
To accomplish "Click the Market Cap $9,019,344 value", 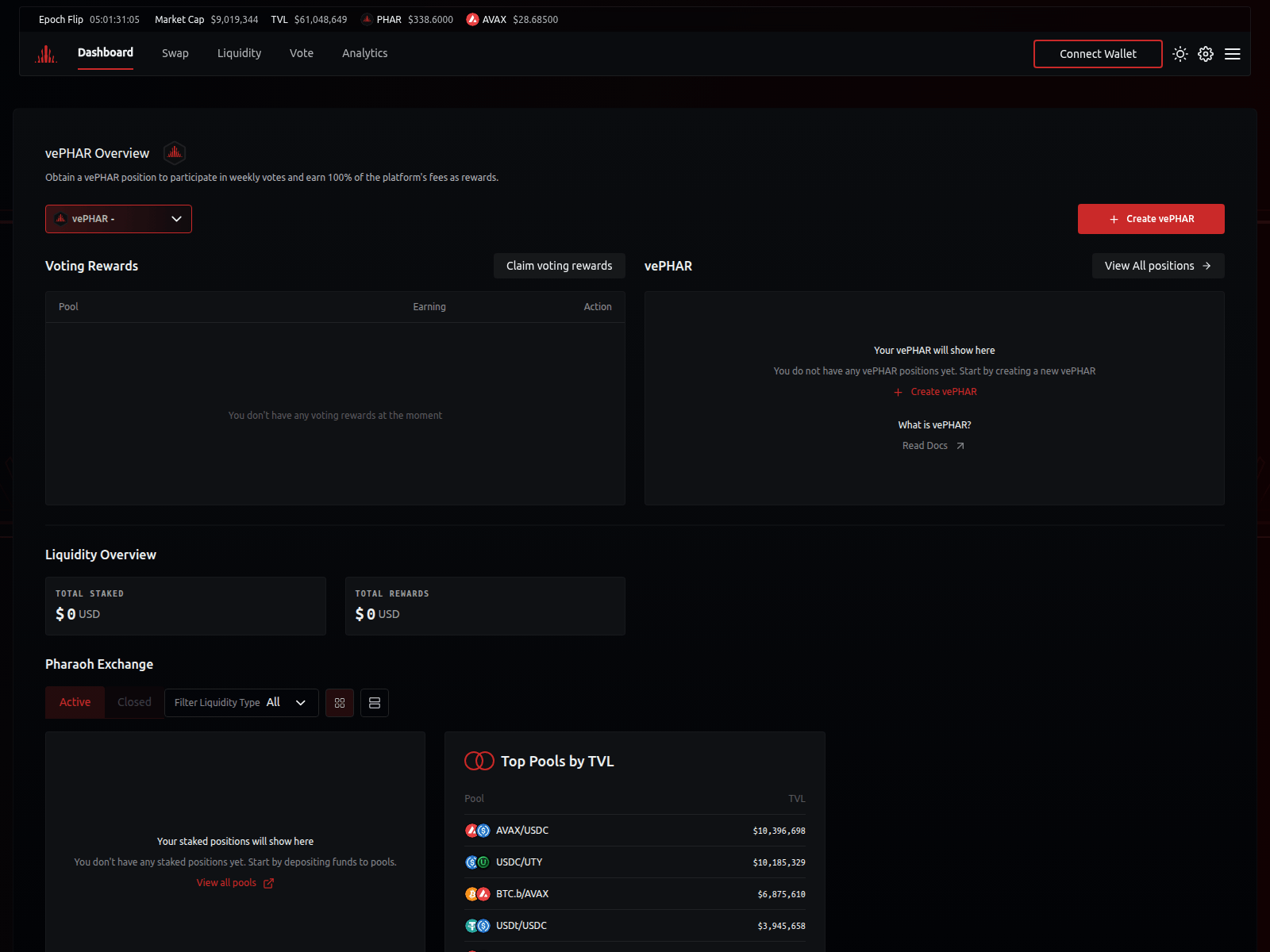I will (234, 20).
